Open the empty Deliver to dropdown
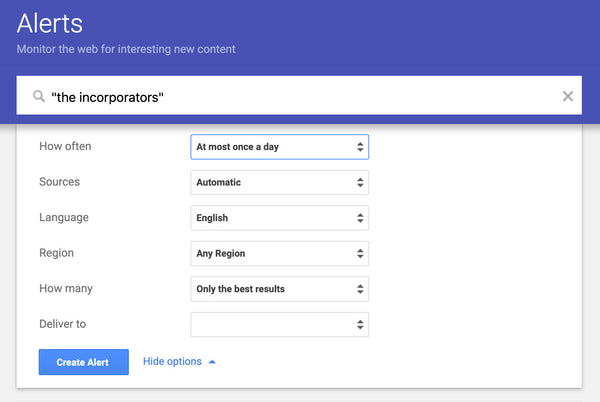Screen dimensions: 600x402 click(279, 324)
